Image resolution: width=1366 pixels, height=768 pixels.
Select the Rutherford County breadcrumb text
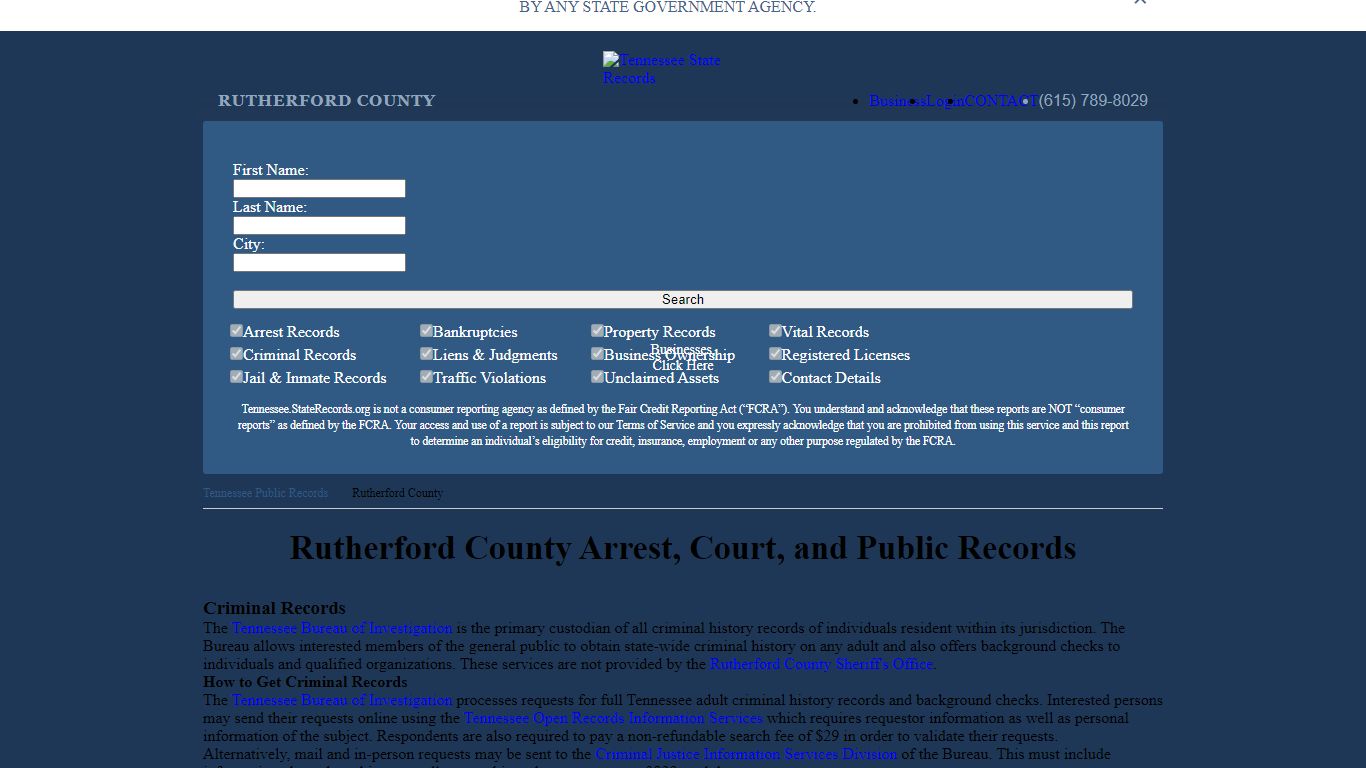(x=397, y=493)
